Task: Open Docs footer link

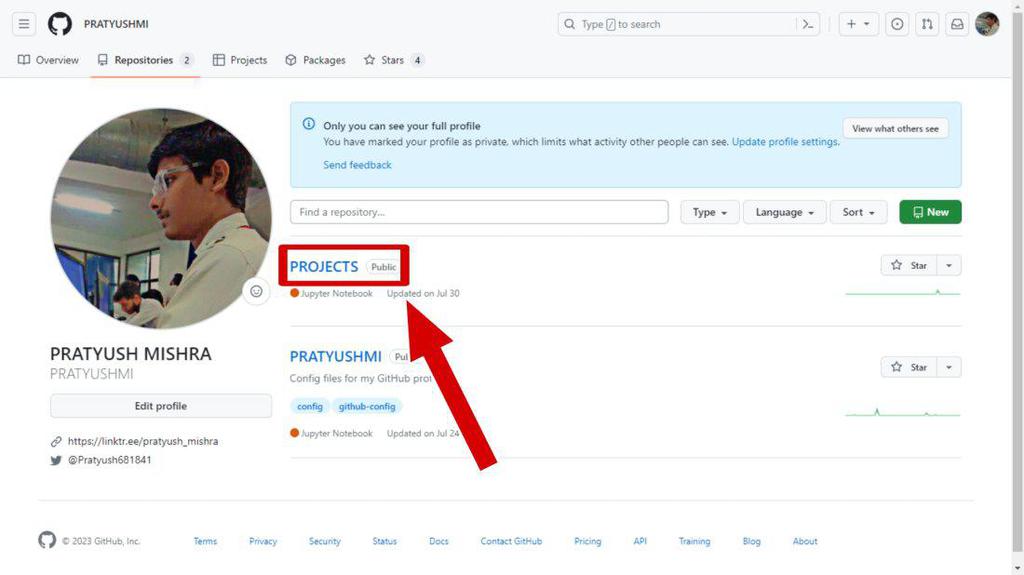Action: (x=439, y=541)
